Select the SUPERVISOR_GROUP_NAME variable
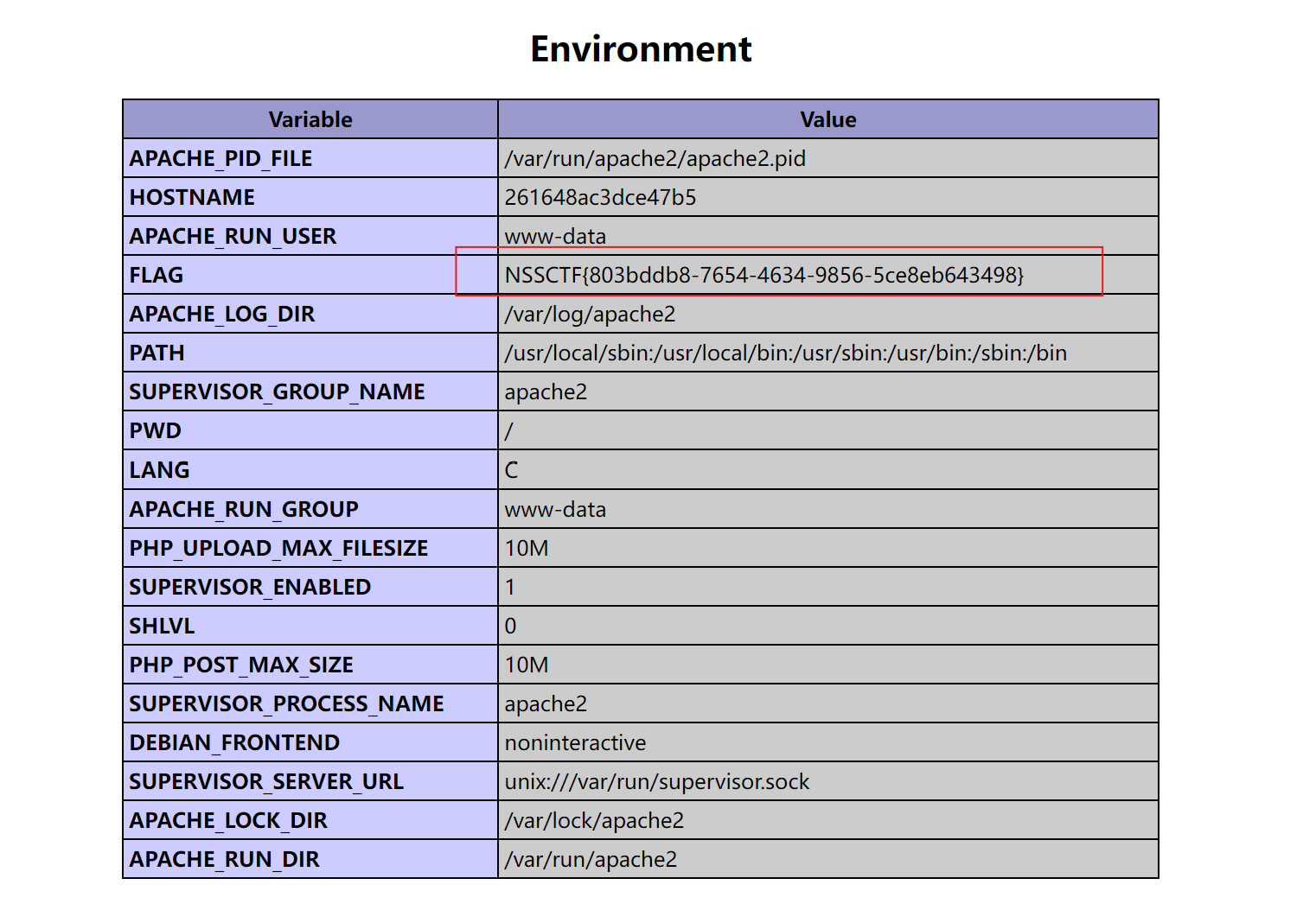This screenshot has width=1316, height=923. click(x=277, y=392)
